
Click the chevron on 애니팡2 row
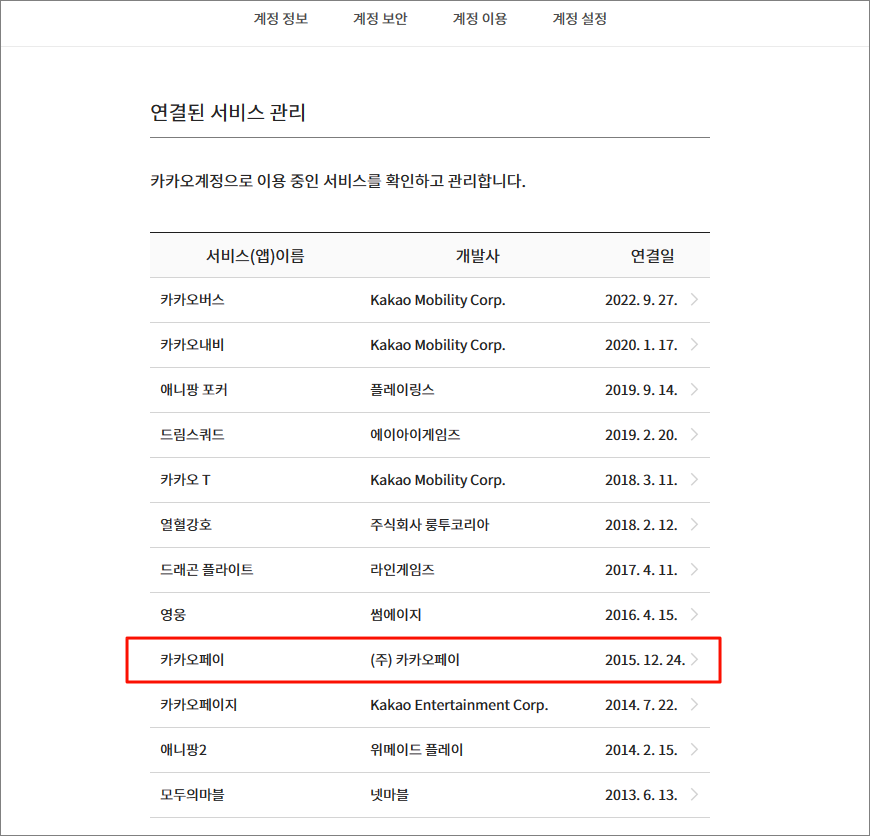[695, 750]
